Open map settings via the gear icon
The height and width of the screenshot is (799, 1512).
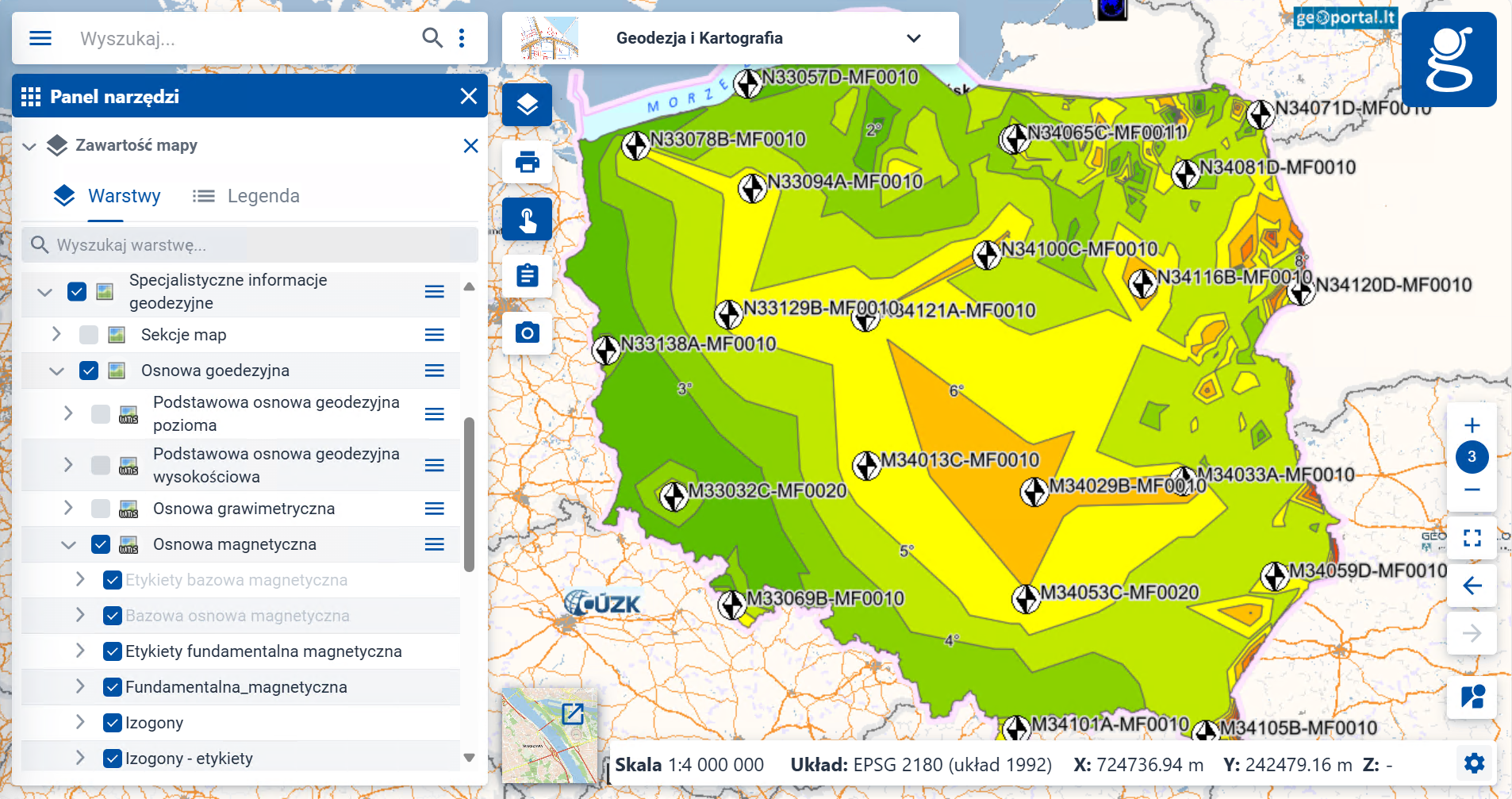pyautogui.click(x=1474, y=763)
